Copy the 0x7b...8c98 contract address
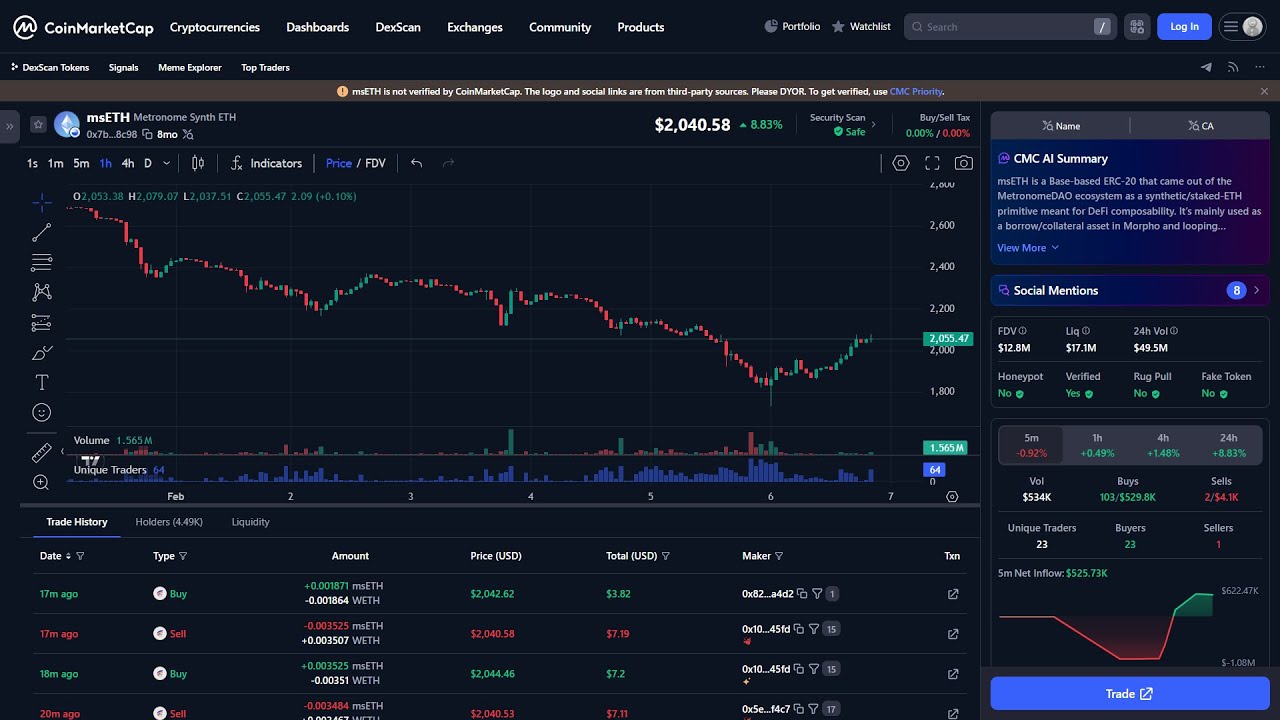The image size is (1280, 720). pyautogui.click(x=147, y=134)
